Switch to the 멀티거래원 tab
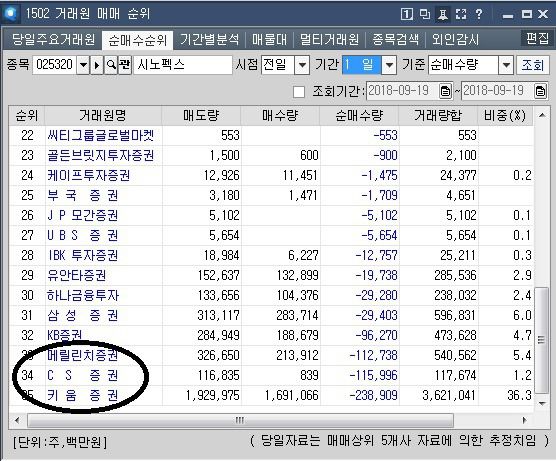 [x=329, y=39]
